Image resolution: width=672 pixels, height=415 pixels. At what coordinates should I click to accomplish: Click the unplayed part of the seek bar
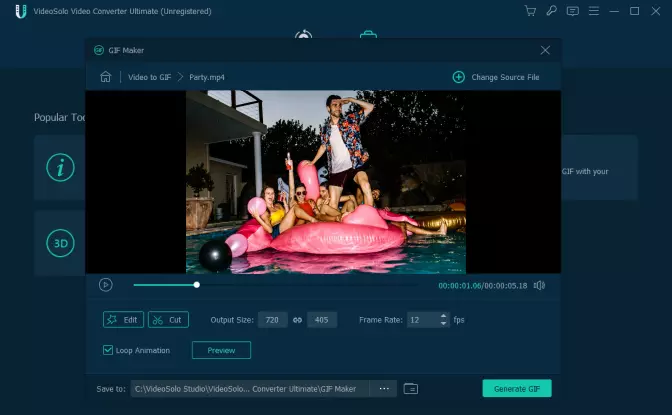[x=309, y=285]
